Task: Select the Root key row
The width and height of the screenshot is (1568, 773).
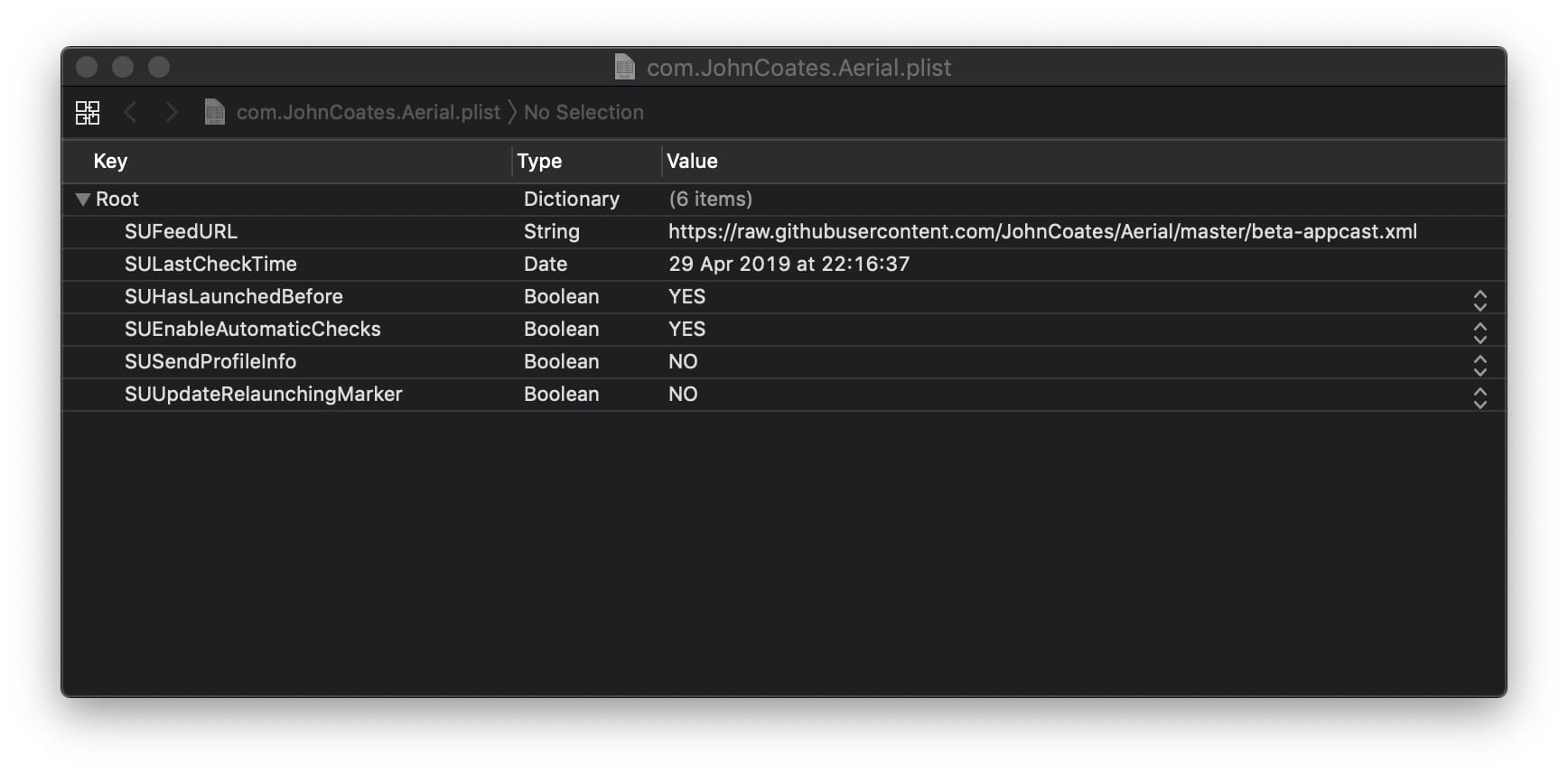Action: pos(117,199)
